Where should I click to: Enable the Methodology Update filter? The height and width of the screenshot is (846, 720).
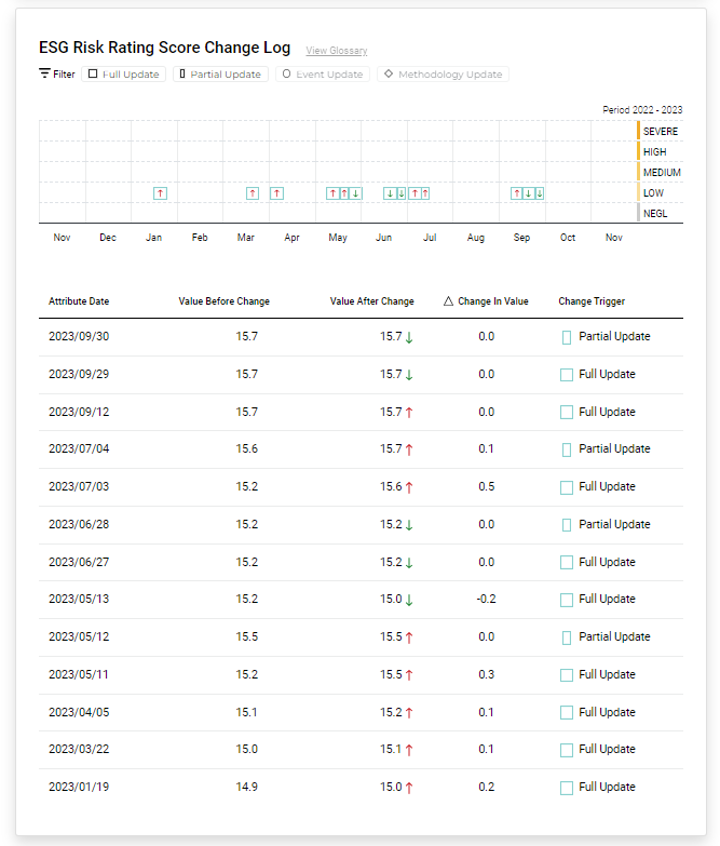pyautogui.click(x=442, y=74)
